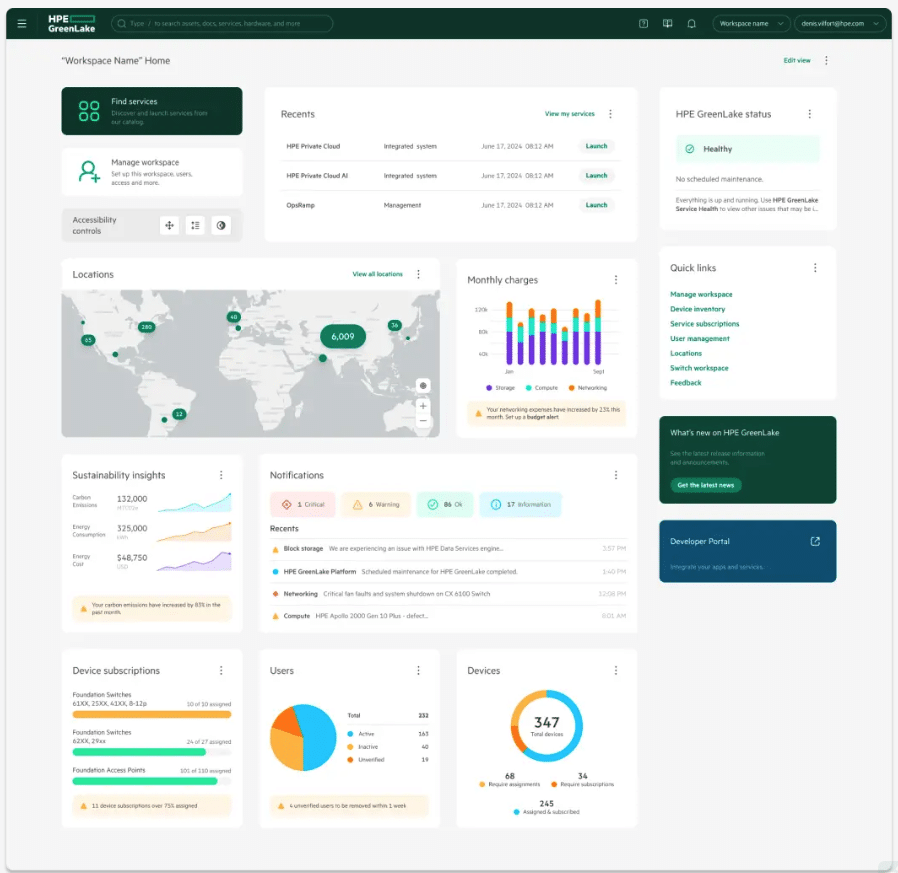Open Recents card kebab menu
Screen dimensions: 898x873
[611, 114]
